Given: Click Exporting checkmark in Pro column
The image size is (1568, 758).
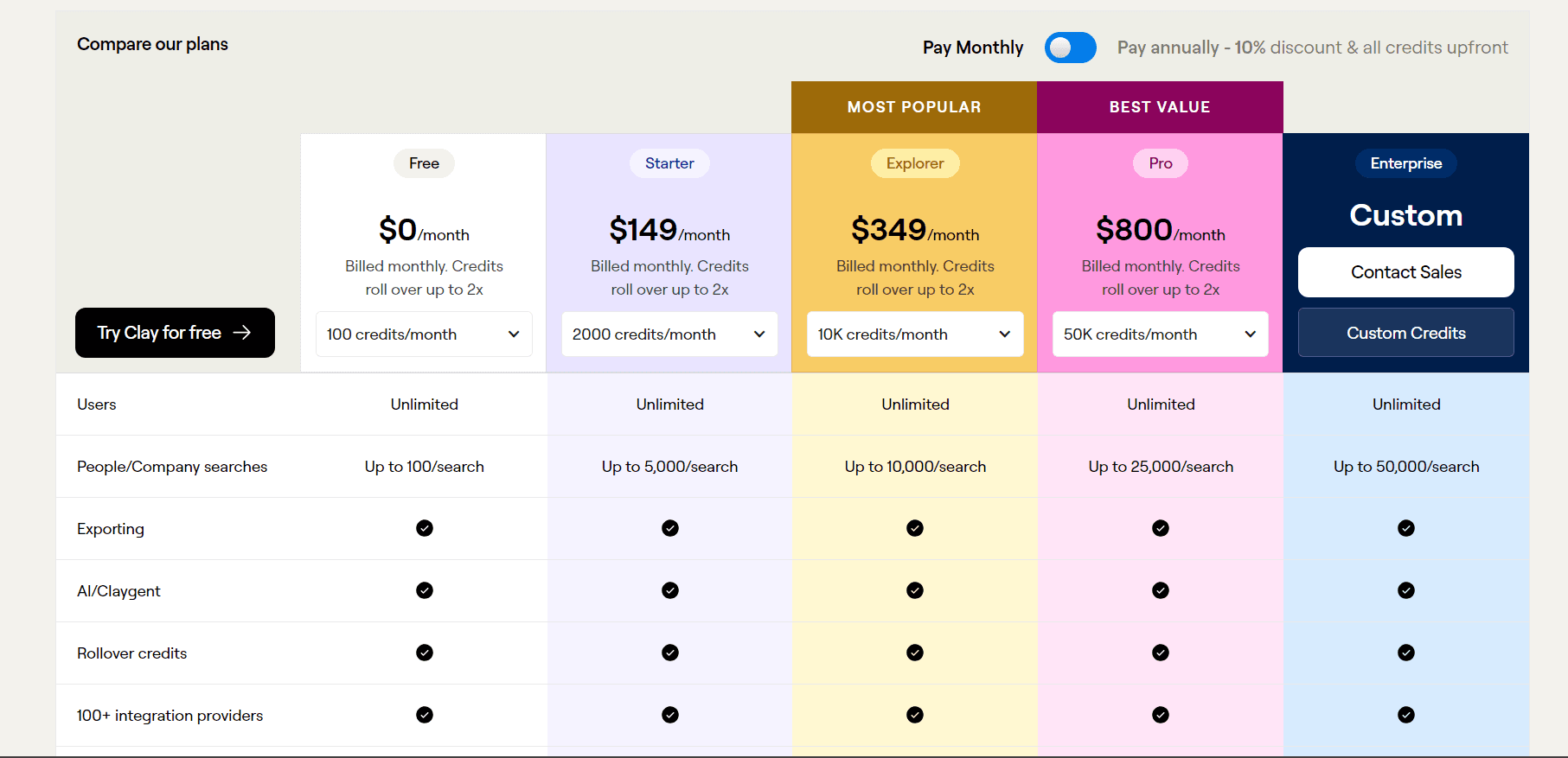Looking at the screenshot, I should 1161,528.
